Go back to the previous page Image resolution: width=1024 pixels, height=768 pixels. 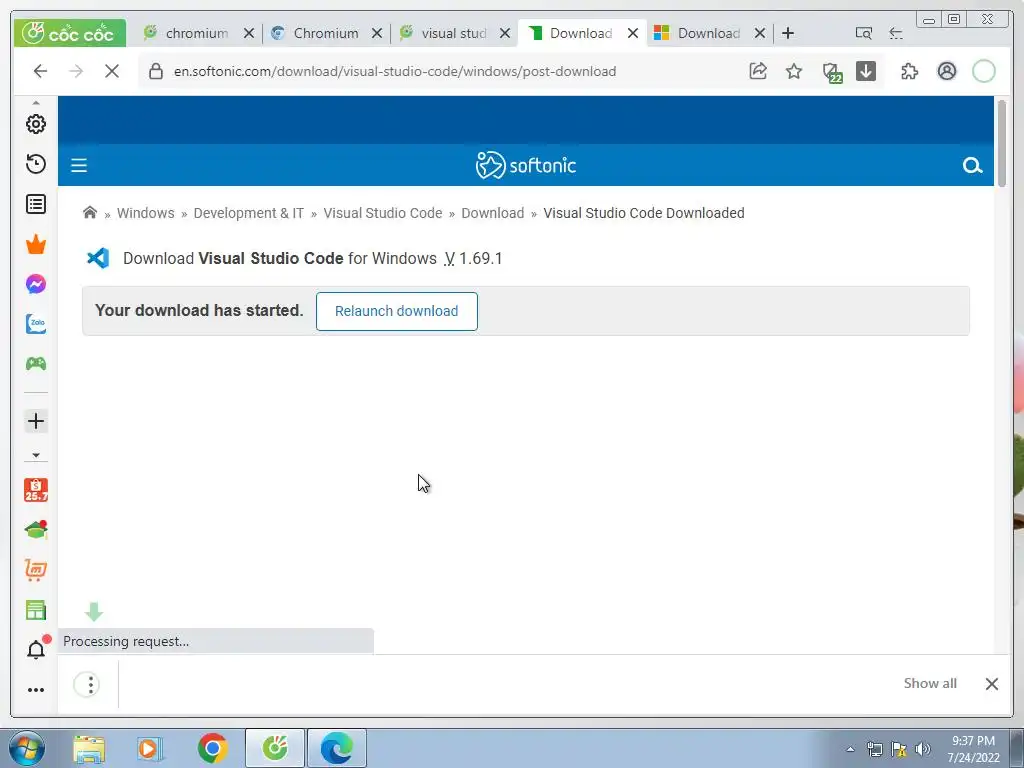[40, 71]
